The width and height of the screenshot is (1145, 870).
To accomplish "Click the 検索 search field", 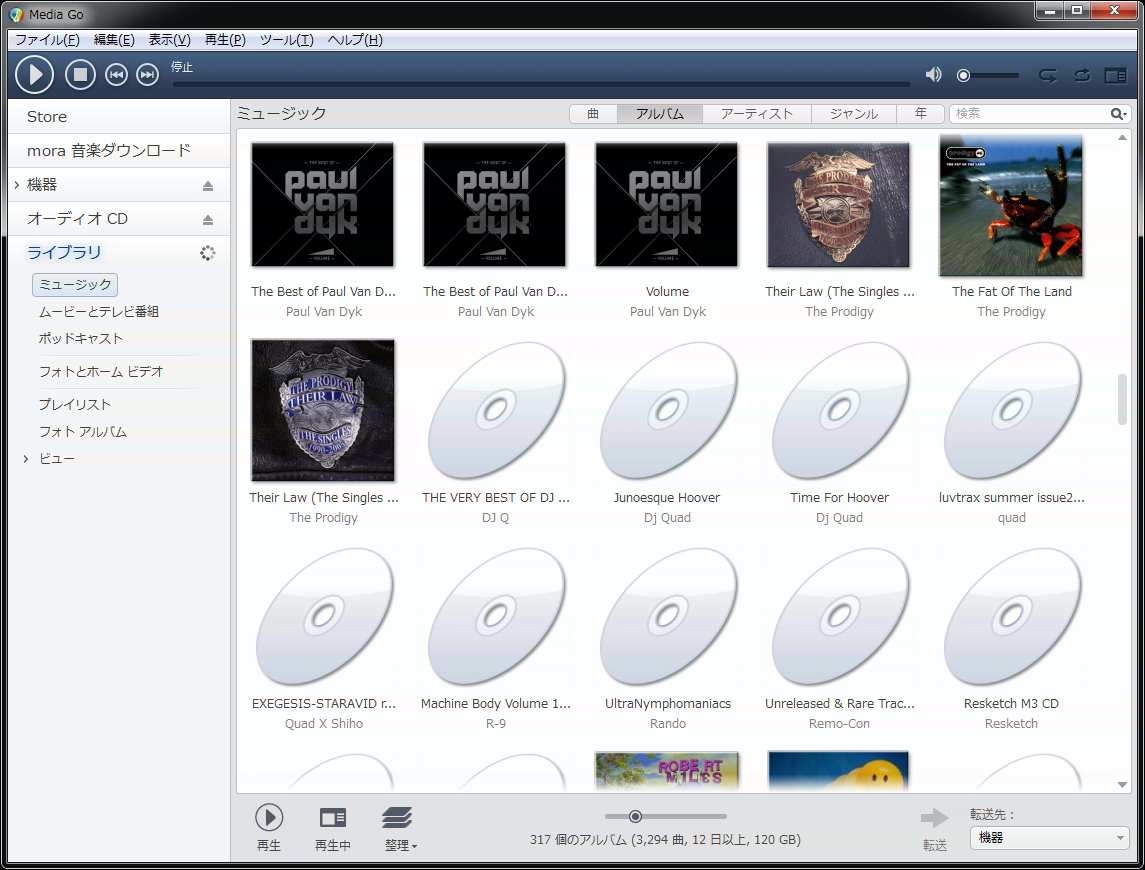I will point(1030,113).
